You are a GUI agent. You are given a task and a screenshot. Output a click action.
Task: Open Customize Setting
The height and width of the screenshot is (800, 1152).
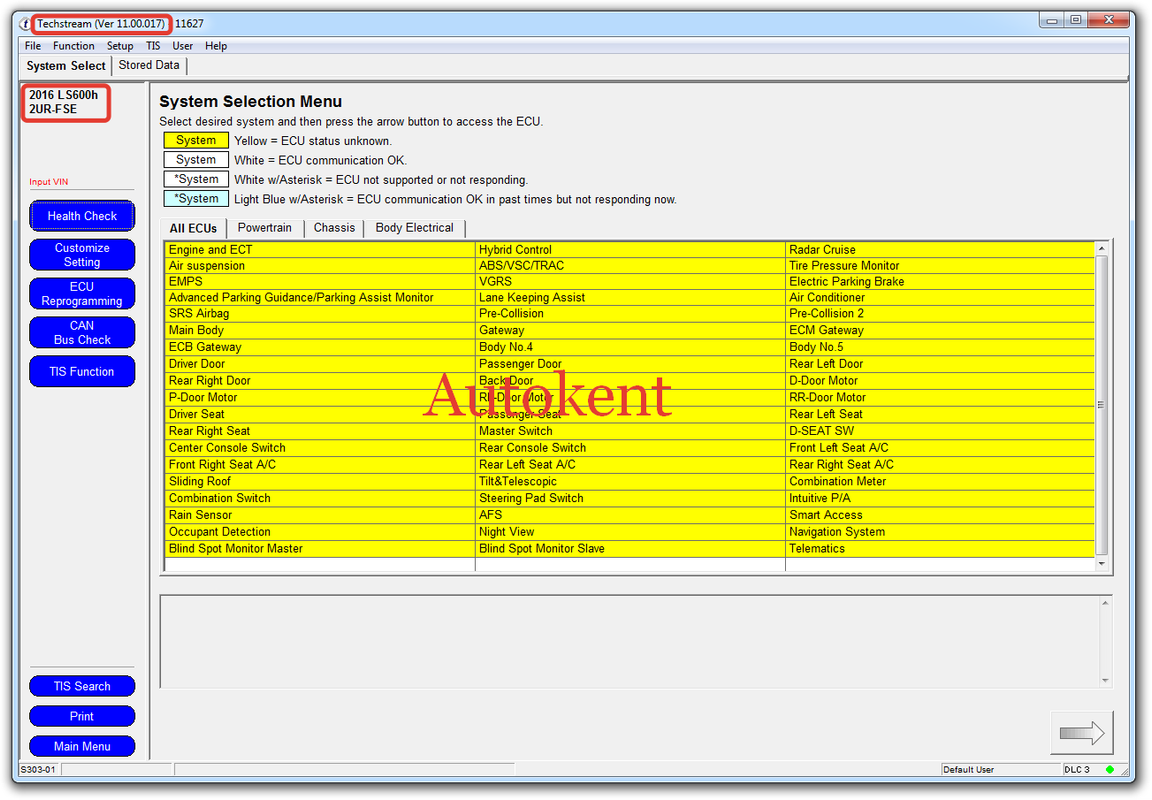click(82, 255)
